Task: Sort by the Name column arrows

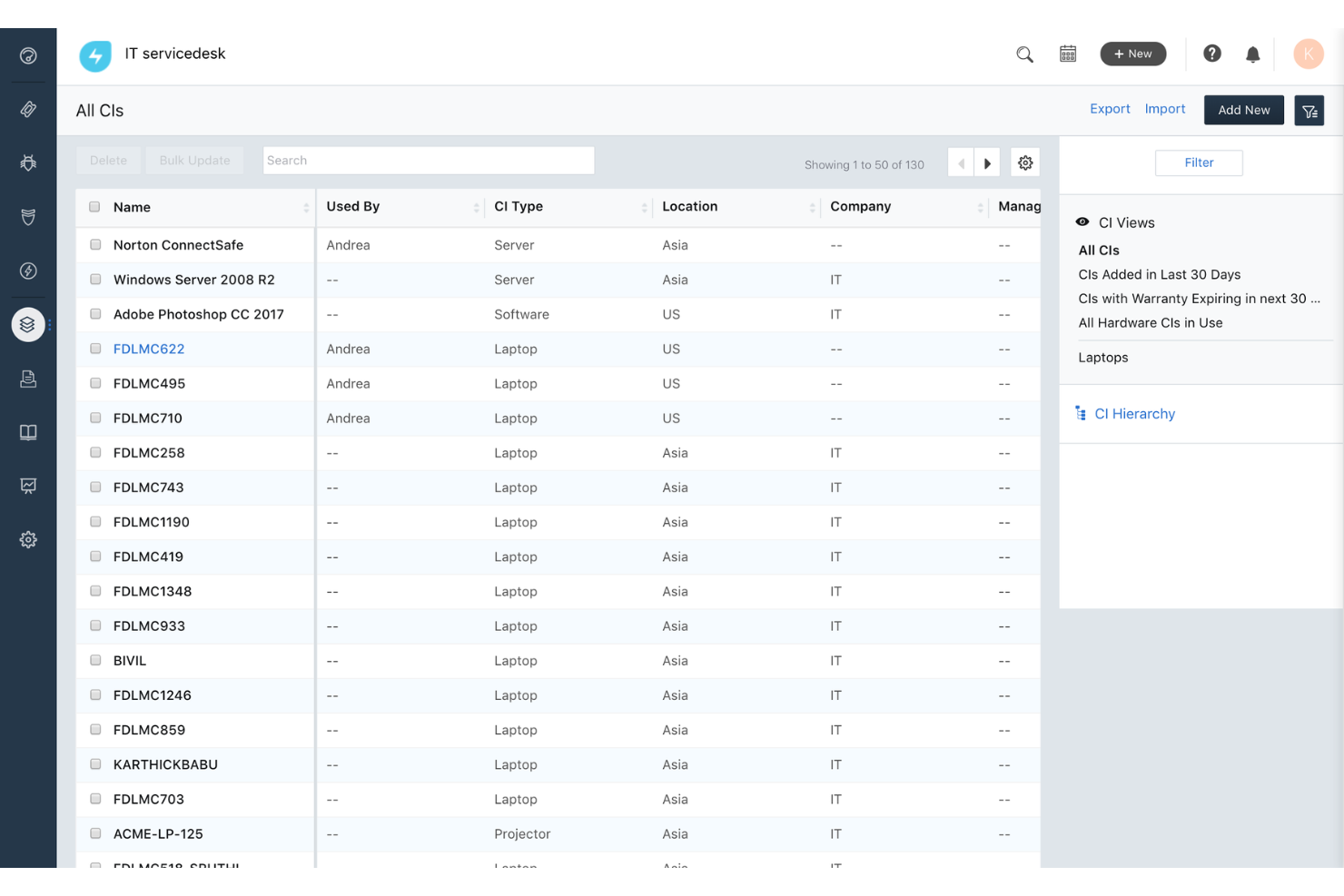Action: click(306, 207)
